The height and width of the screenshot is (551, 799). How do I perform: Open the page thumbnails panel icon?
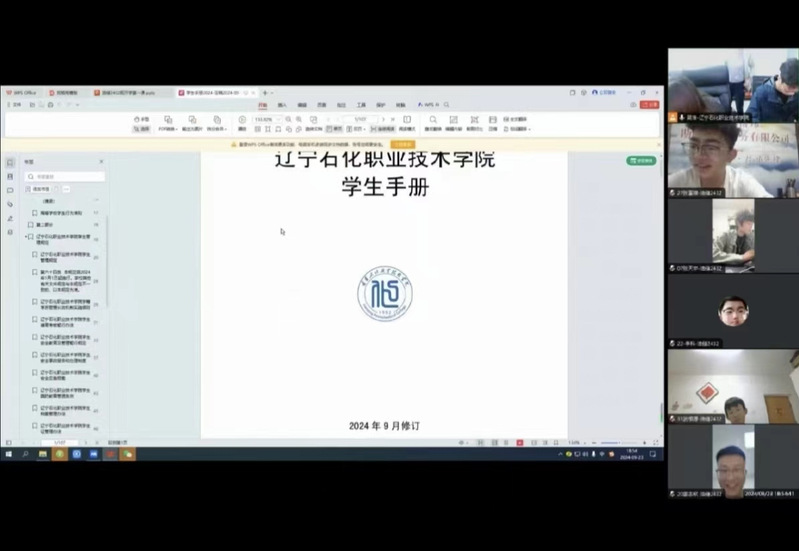tap(10, 176)
